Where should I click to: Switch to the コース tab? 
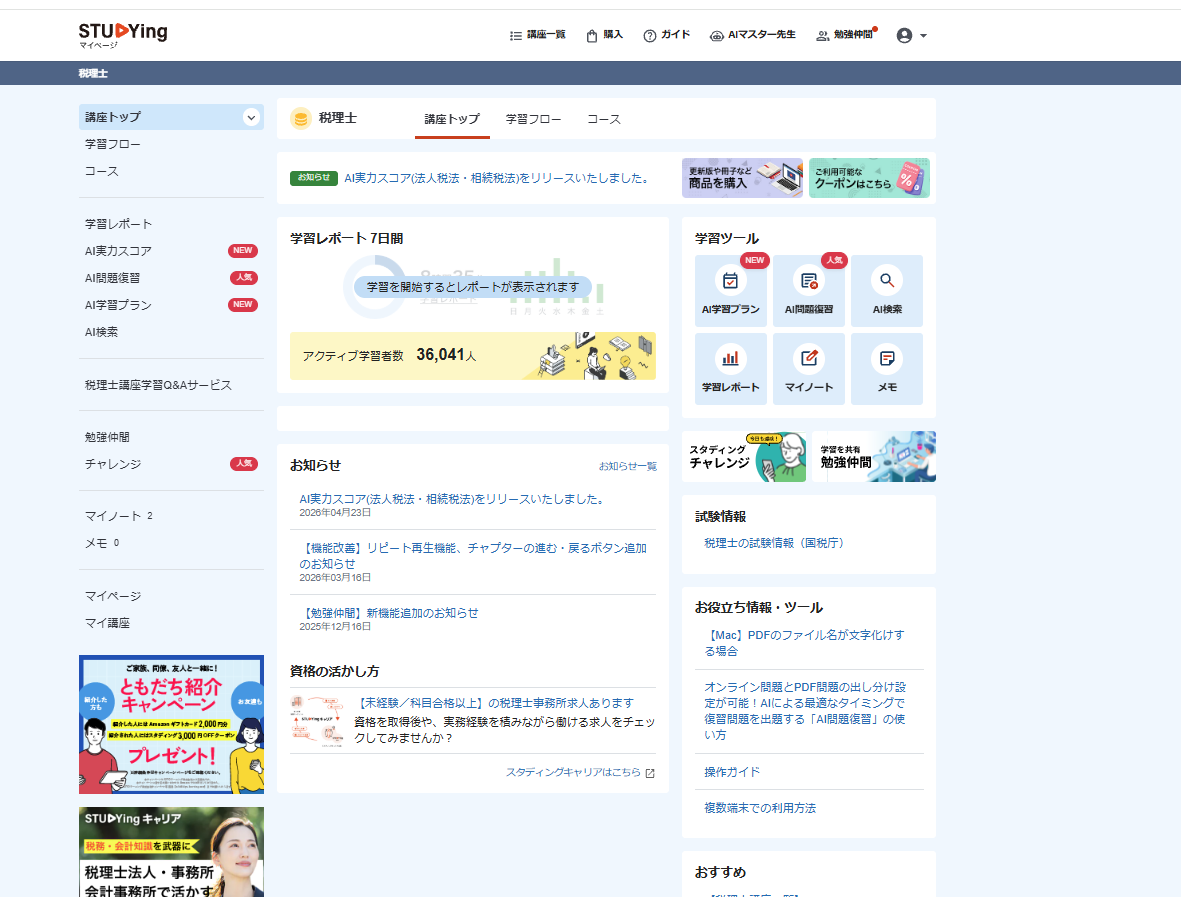coord(604,119)
